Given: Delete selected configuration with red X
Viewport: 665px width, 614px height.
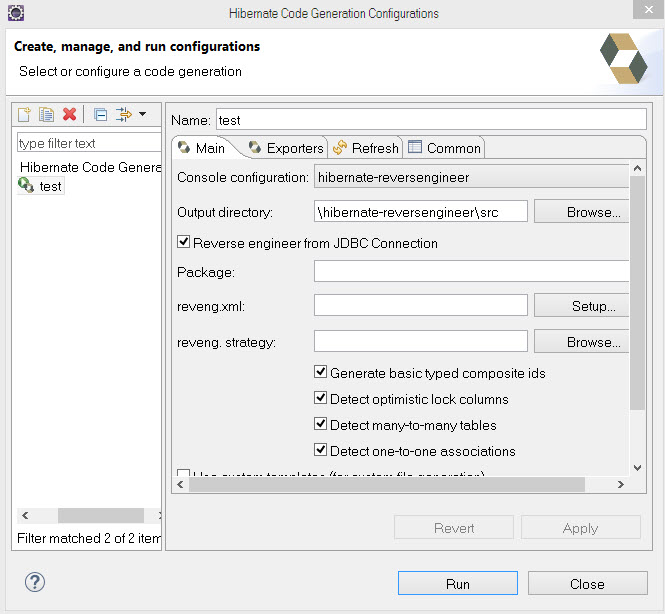Looking at the screenshot, I should click(69, 115).
